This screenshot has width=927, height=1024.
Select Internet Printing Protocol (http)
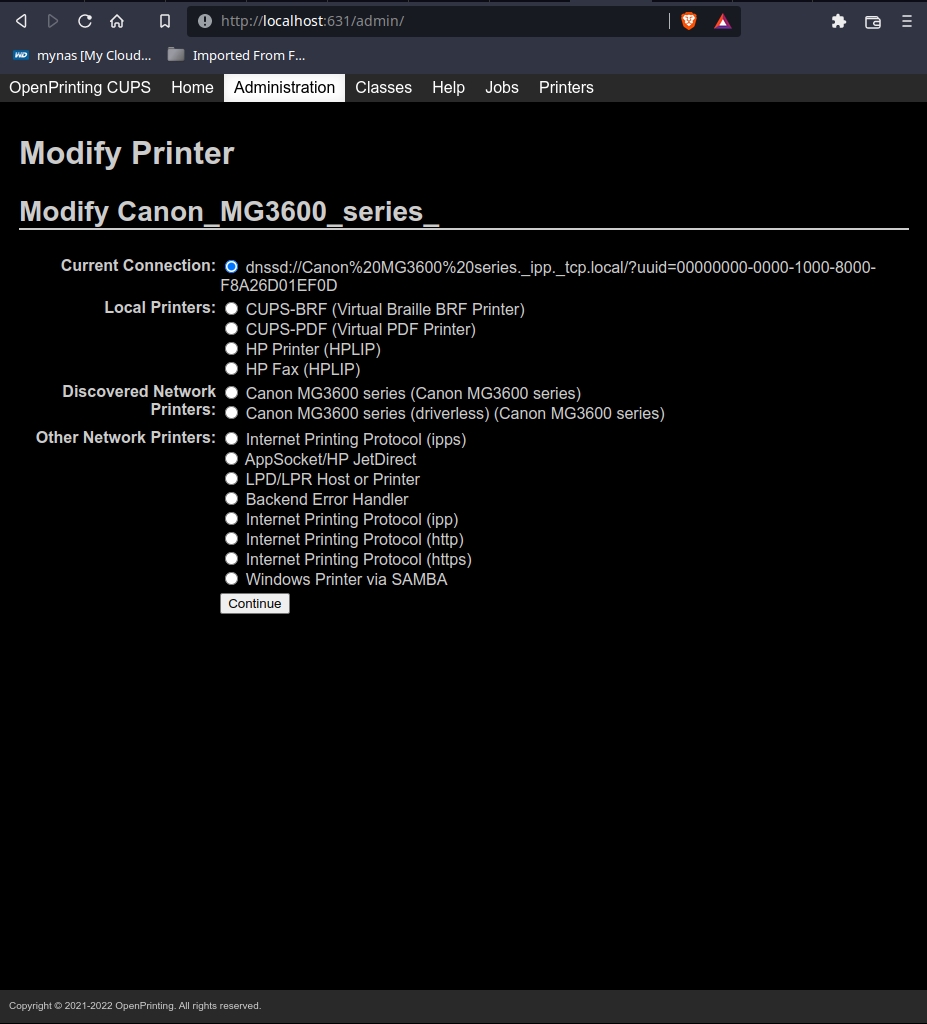(x=231, y=539)
